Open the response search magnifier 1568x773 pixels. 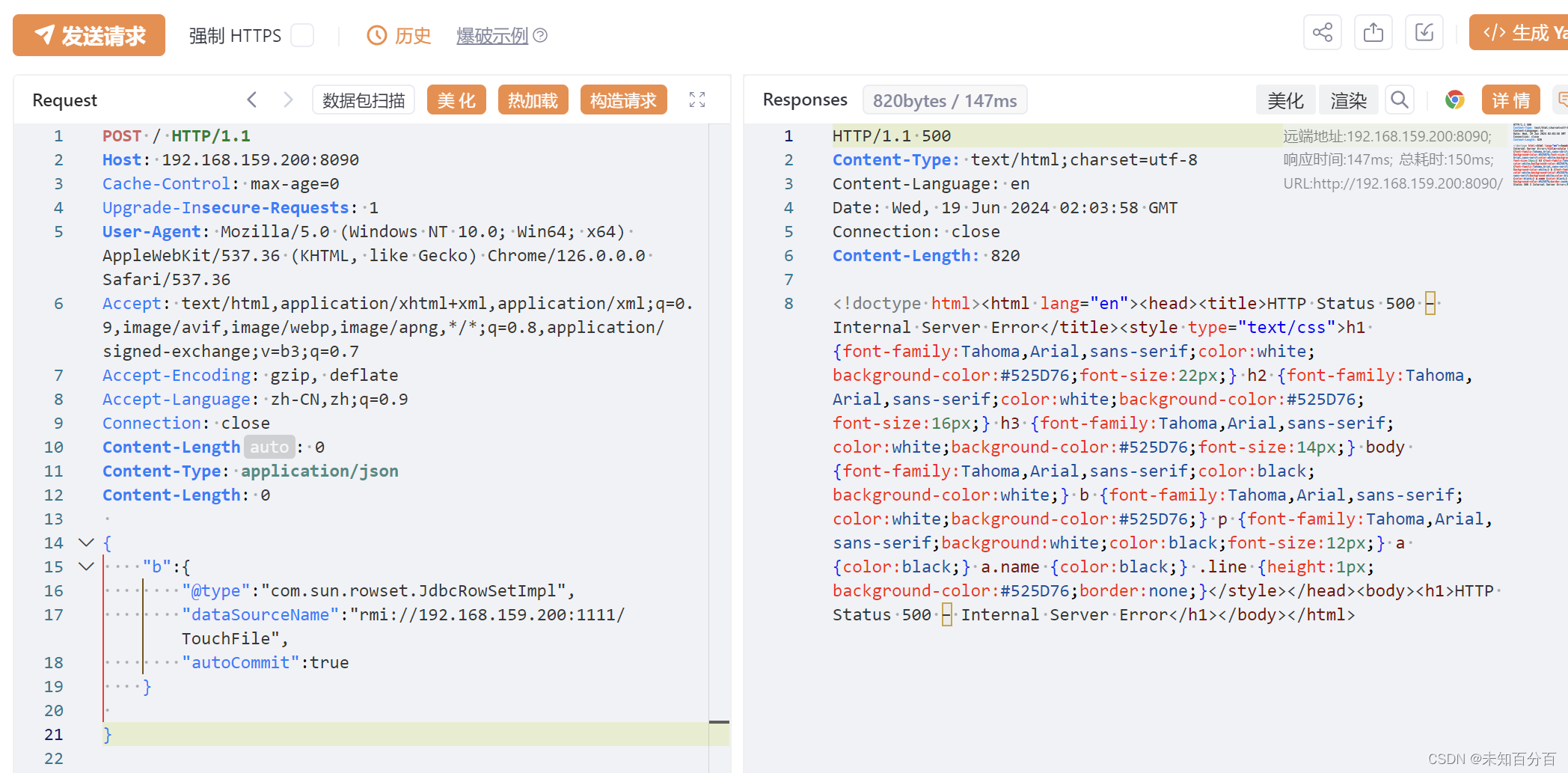[x=1399, y=100]
